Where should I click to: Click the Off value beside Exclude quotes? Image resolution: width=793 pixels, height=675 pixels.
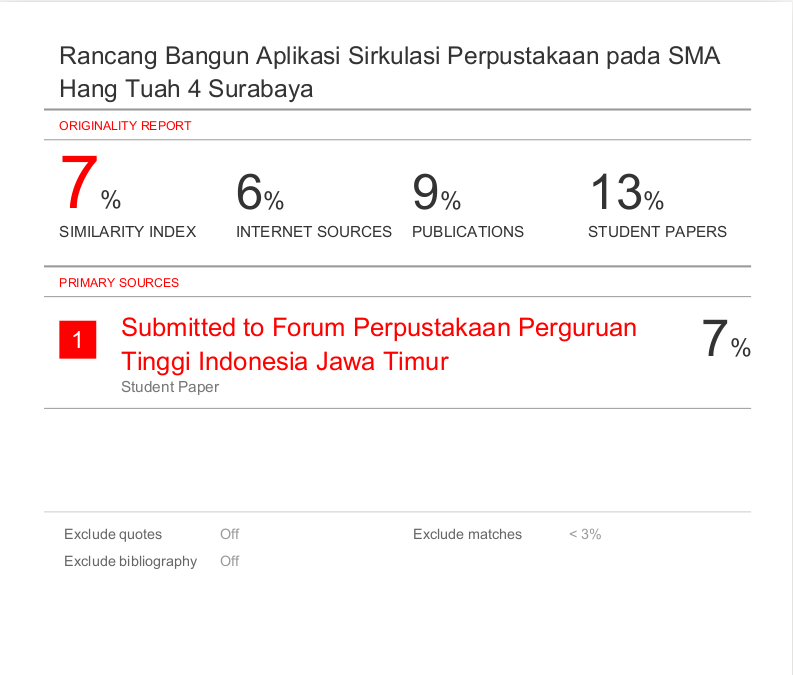[x=229, y=534]
